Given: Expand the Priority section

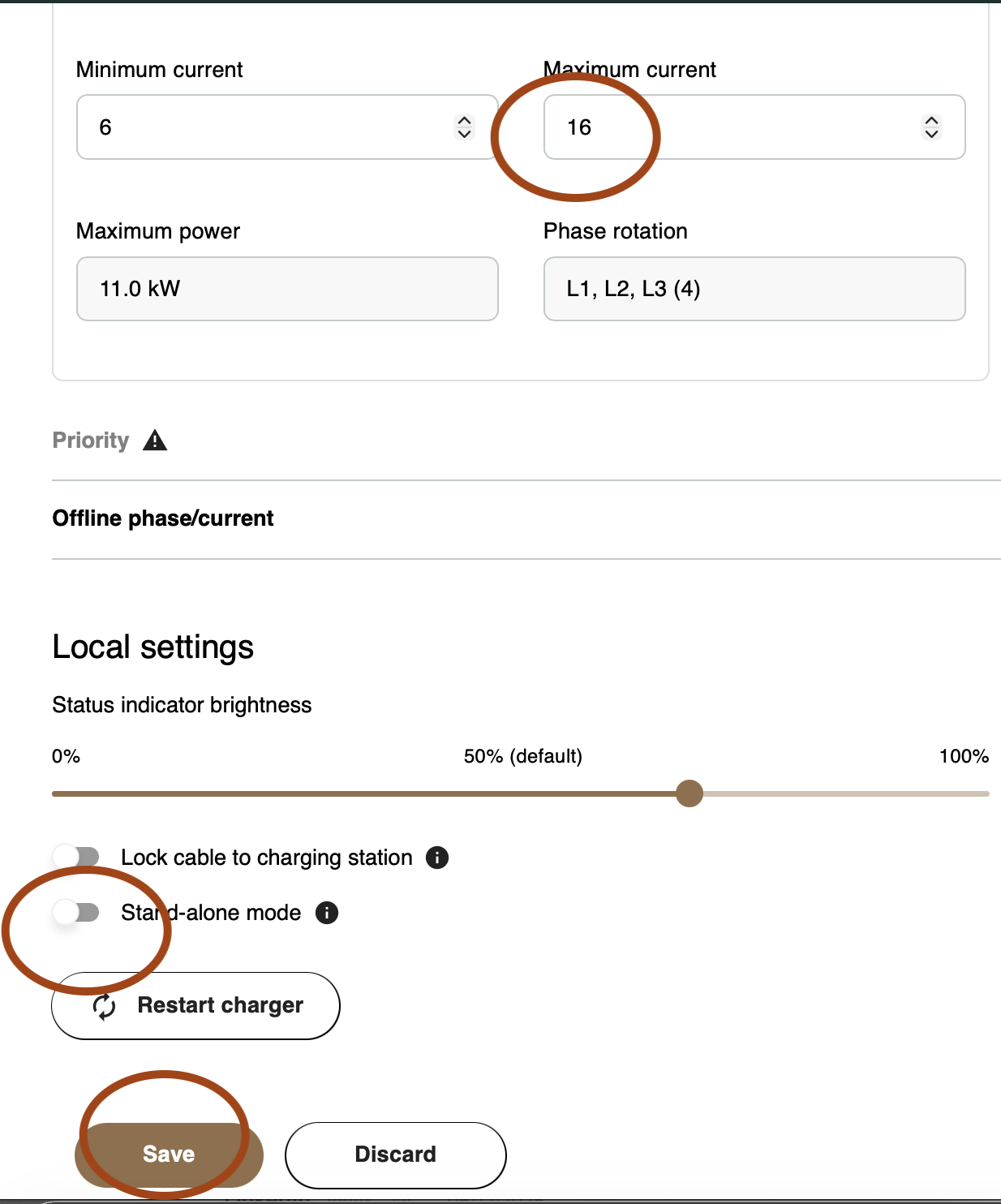Looking at the screenshot, I should (x=91, y=441).
